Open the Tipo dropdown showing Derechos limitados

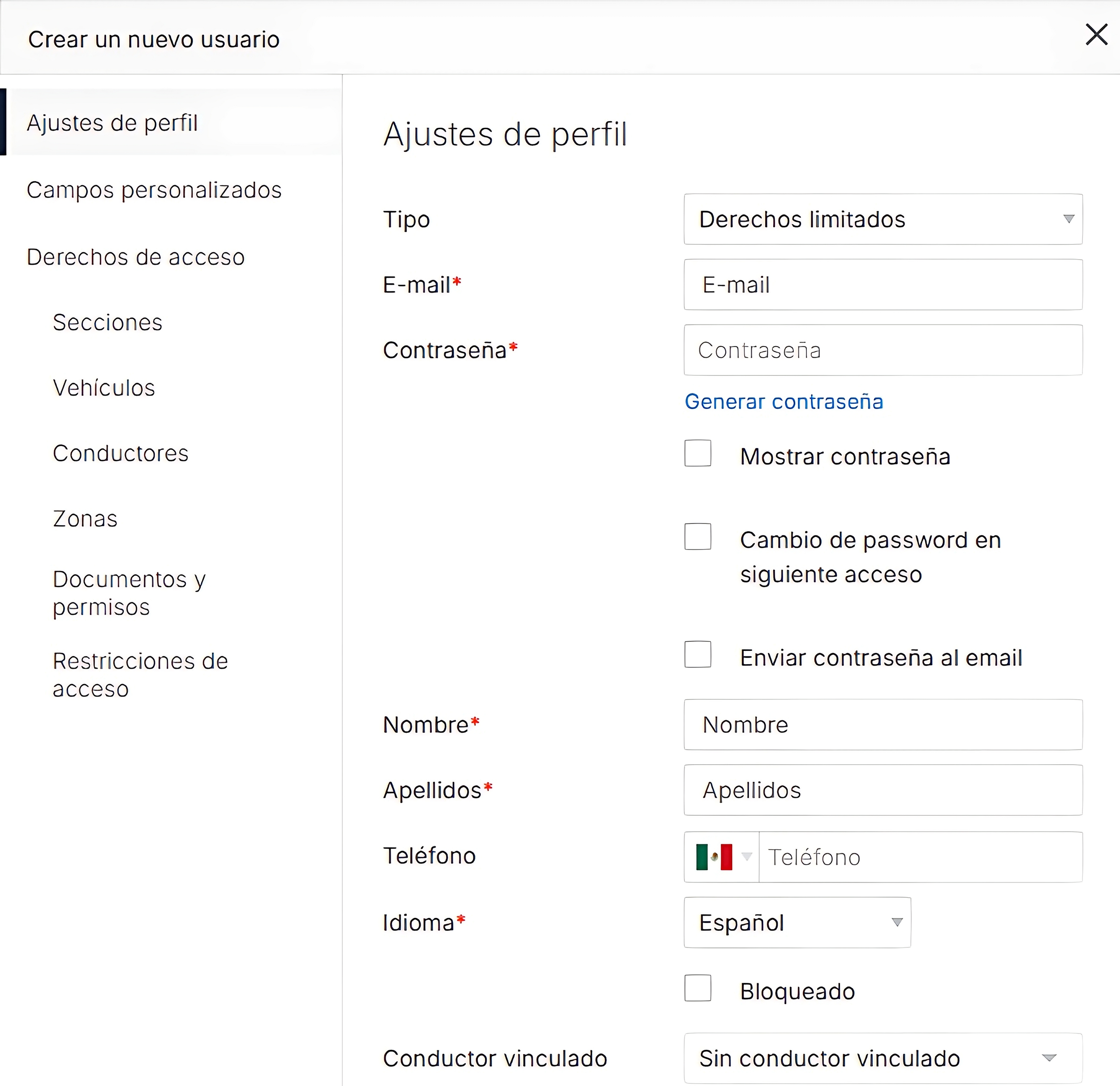coord(883,219)
